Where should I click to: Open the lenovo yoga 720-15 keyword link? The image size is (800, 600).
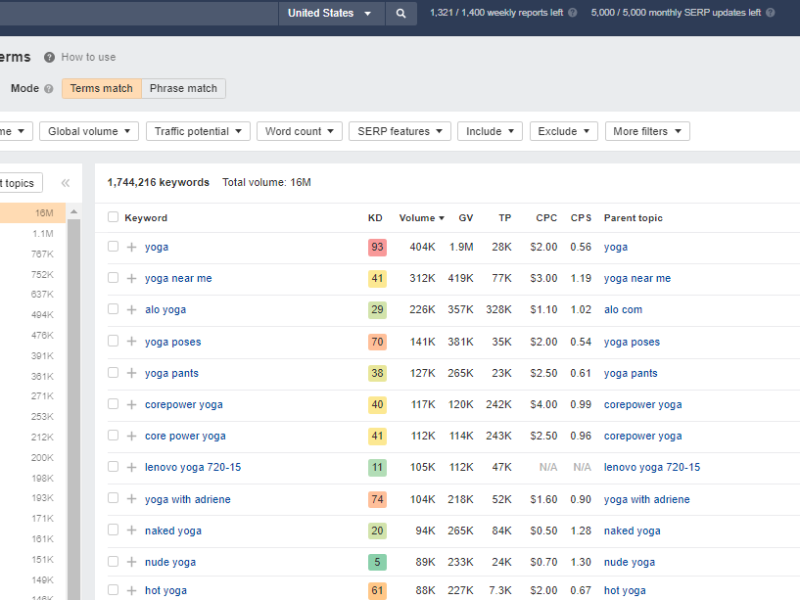pyautogui.click(x=192, y=467)
